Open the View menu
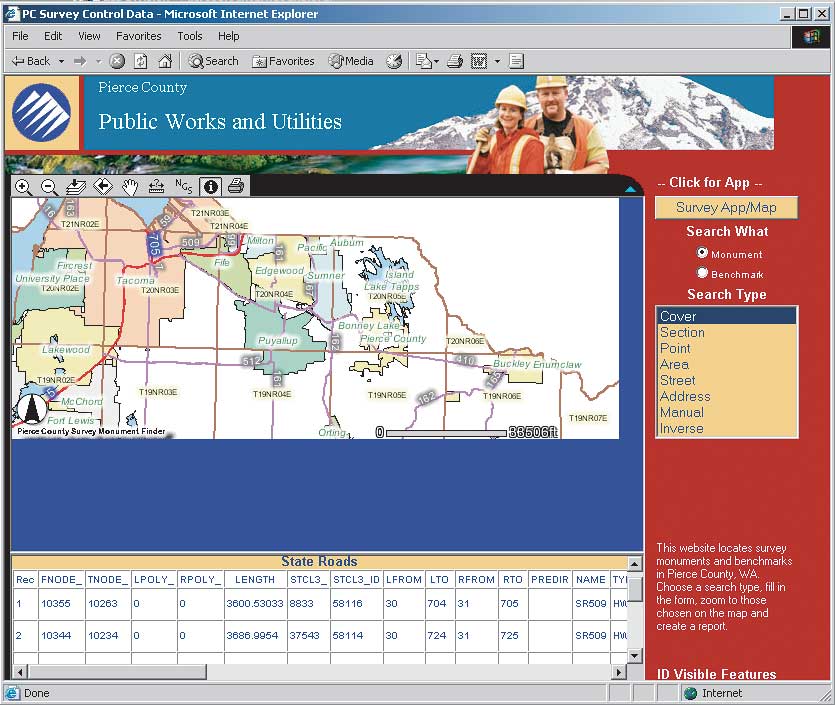This screenshot has width=835, height=705. (89, 36)
